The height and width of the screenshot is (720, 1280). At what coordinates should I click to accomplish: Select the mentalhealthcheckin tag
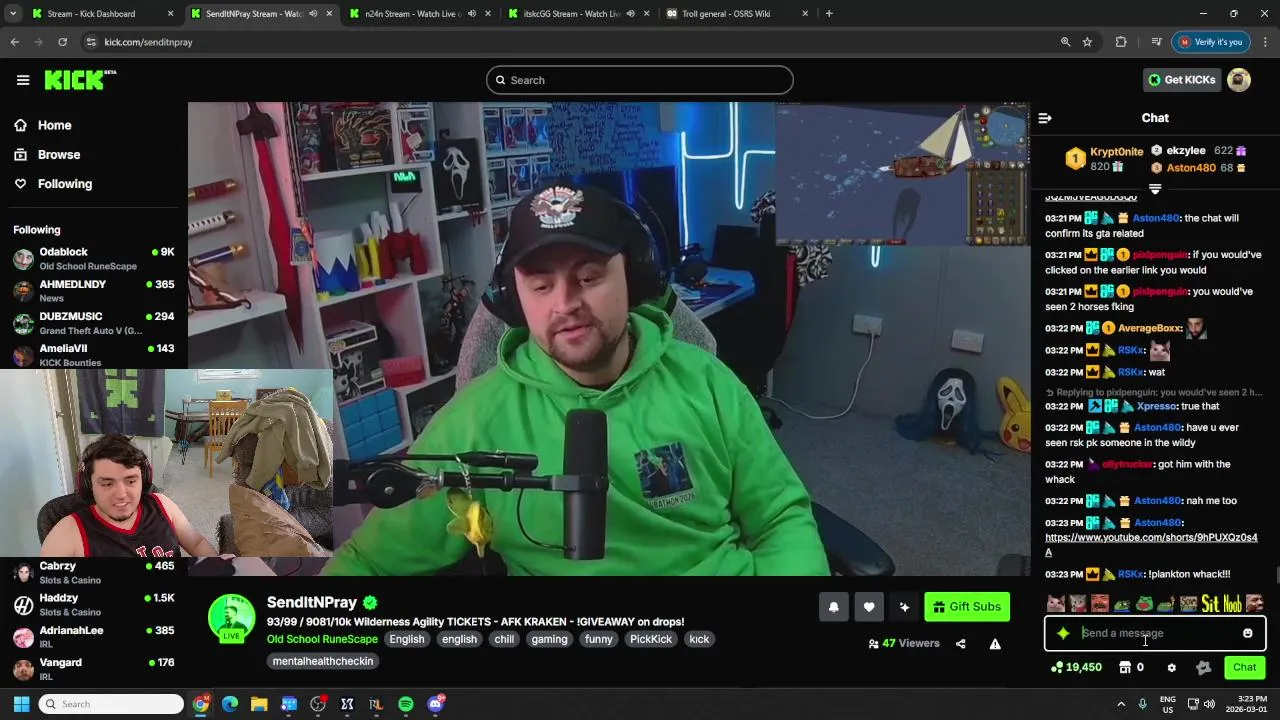point(323,661)
